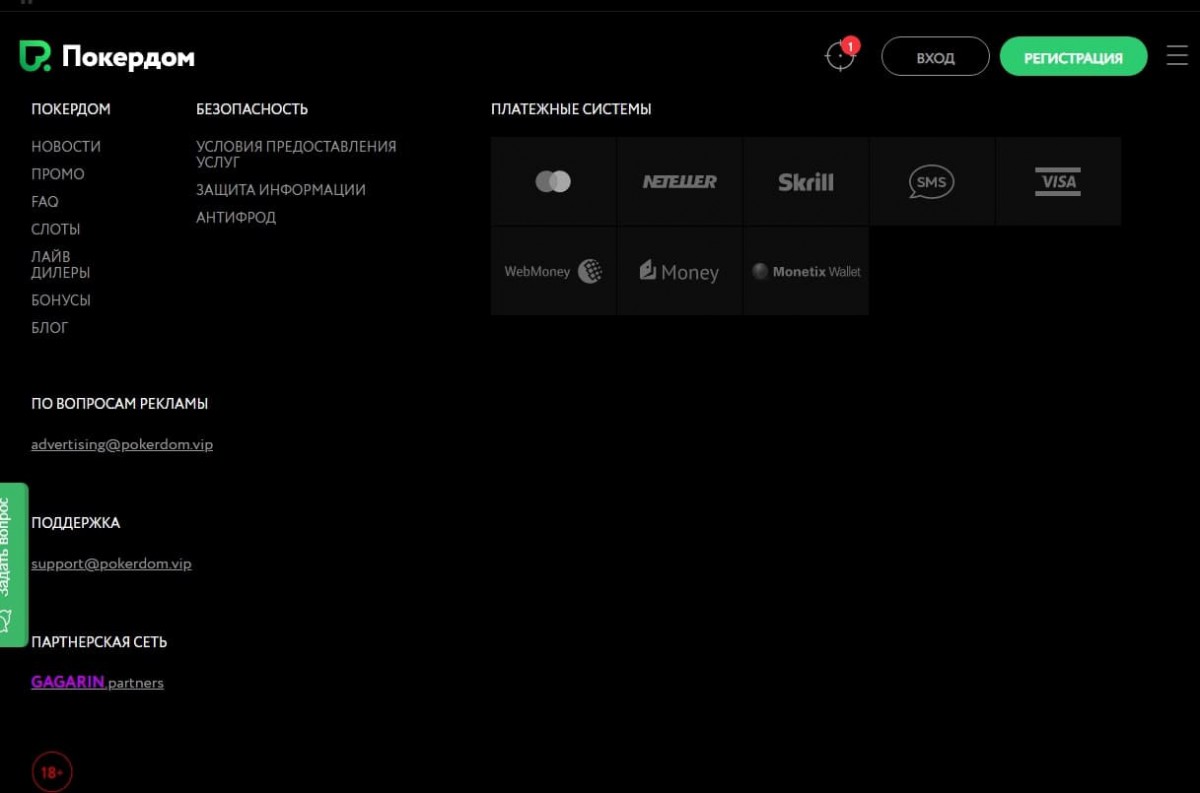Image resolution: width=1200 pixels, height=793 pixels.
Task: Choose the WebMoney payment tile
Action: [553, 271]
